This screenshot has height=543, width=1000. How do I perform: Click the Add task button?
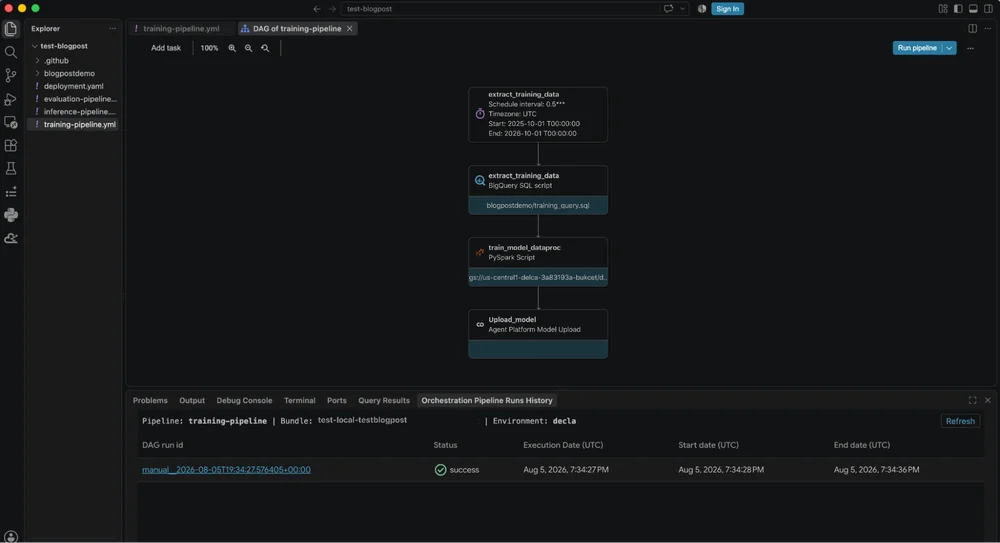pyautogui.click(x=166, y=48)
